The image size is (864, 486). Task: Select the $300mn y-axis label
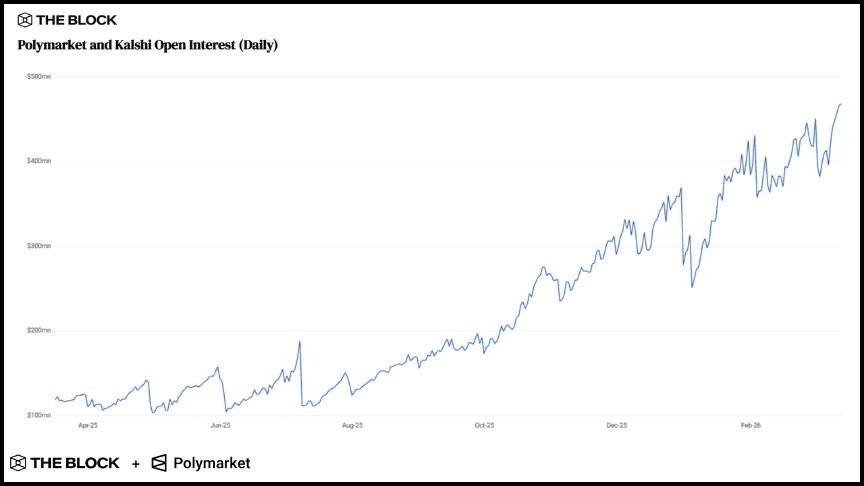point(39,246)
